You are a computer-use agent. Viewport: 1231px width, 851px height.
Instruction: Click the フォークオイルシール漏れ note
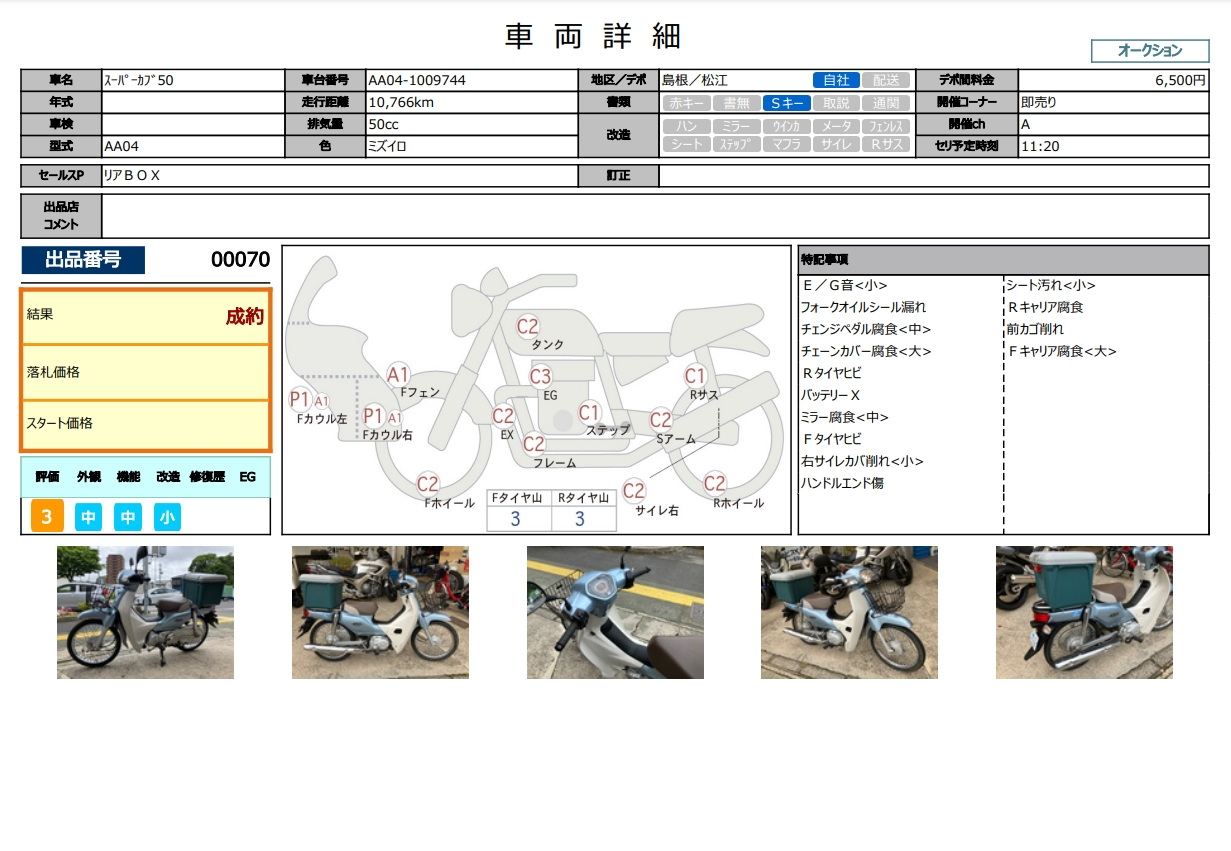click(x=864, y=307)
